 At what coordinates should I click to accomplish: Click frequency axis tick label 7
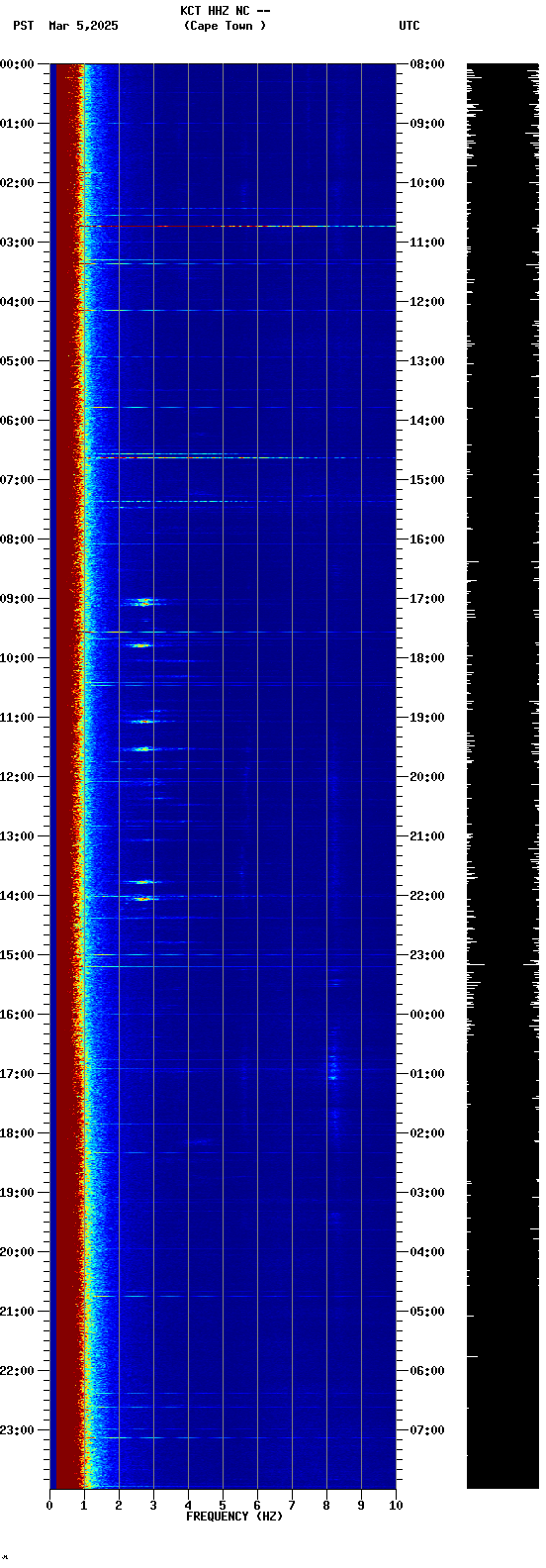292,1506
